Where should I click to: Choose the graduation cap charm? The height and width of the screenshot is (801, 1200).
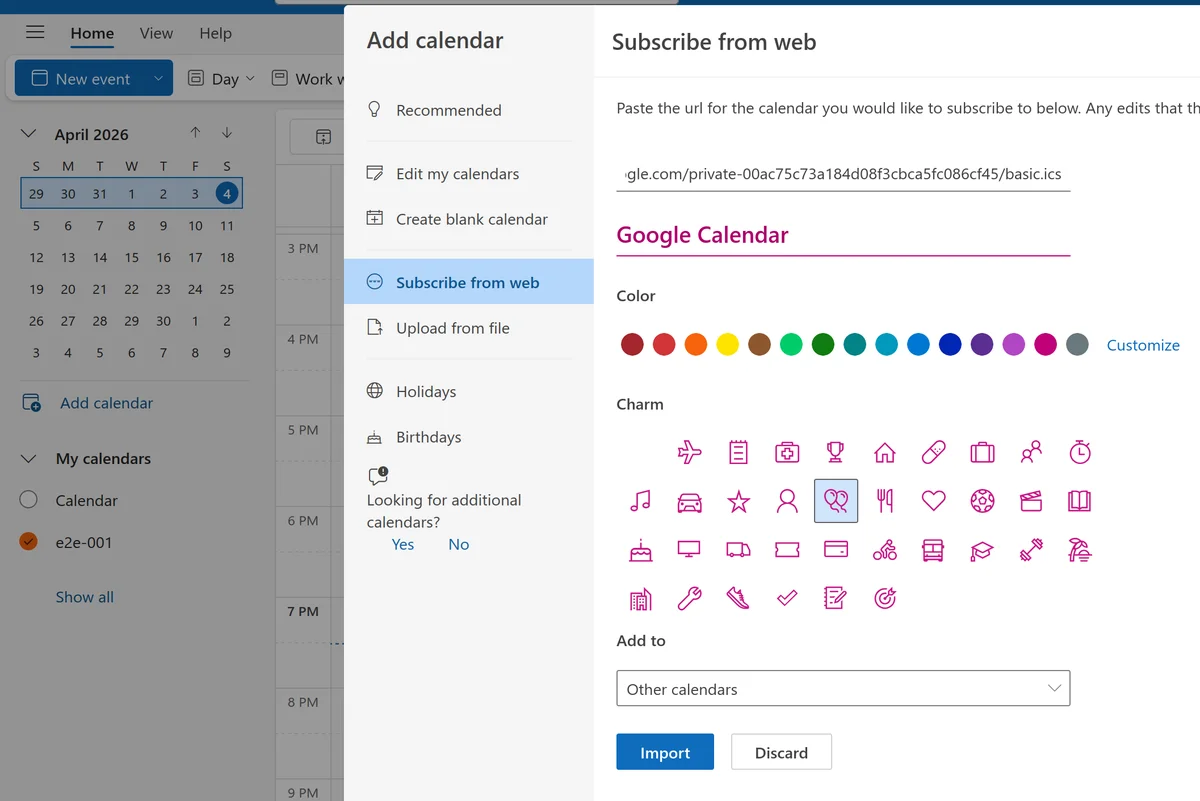982,550
